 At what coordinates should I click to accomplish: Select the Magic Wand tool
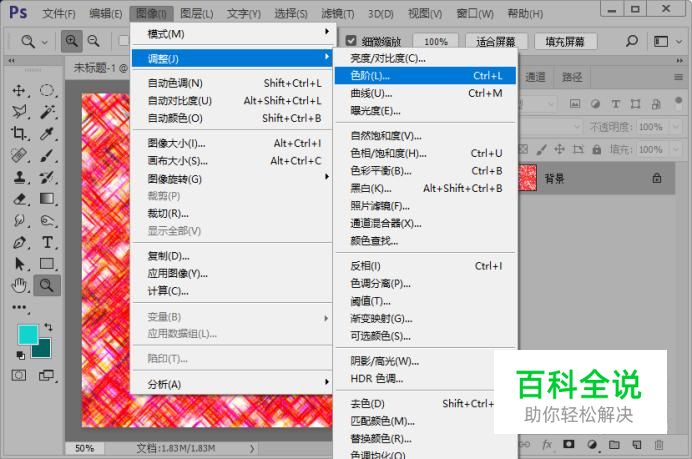47,112
